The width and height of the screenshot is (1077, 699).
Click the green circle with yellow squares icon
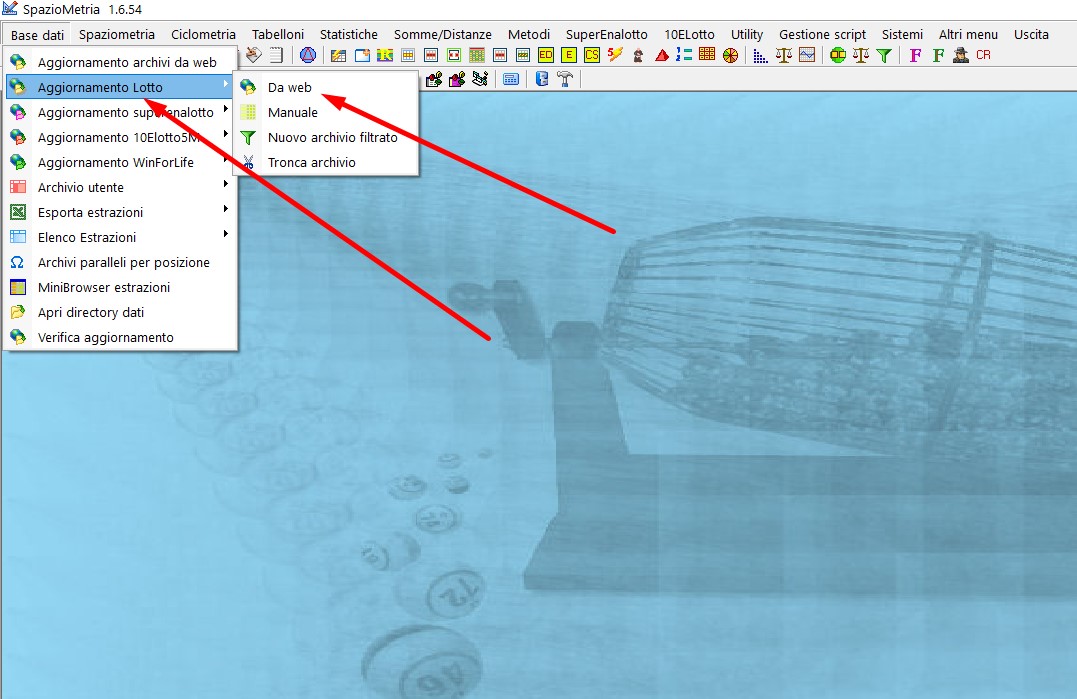[x=838, y=55]
